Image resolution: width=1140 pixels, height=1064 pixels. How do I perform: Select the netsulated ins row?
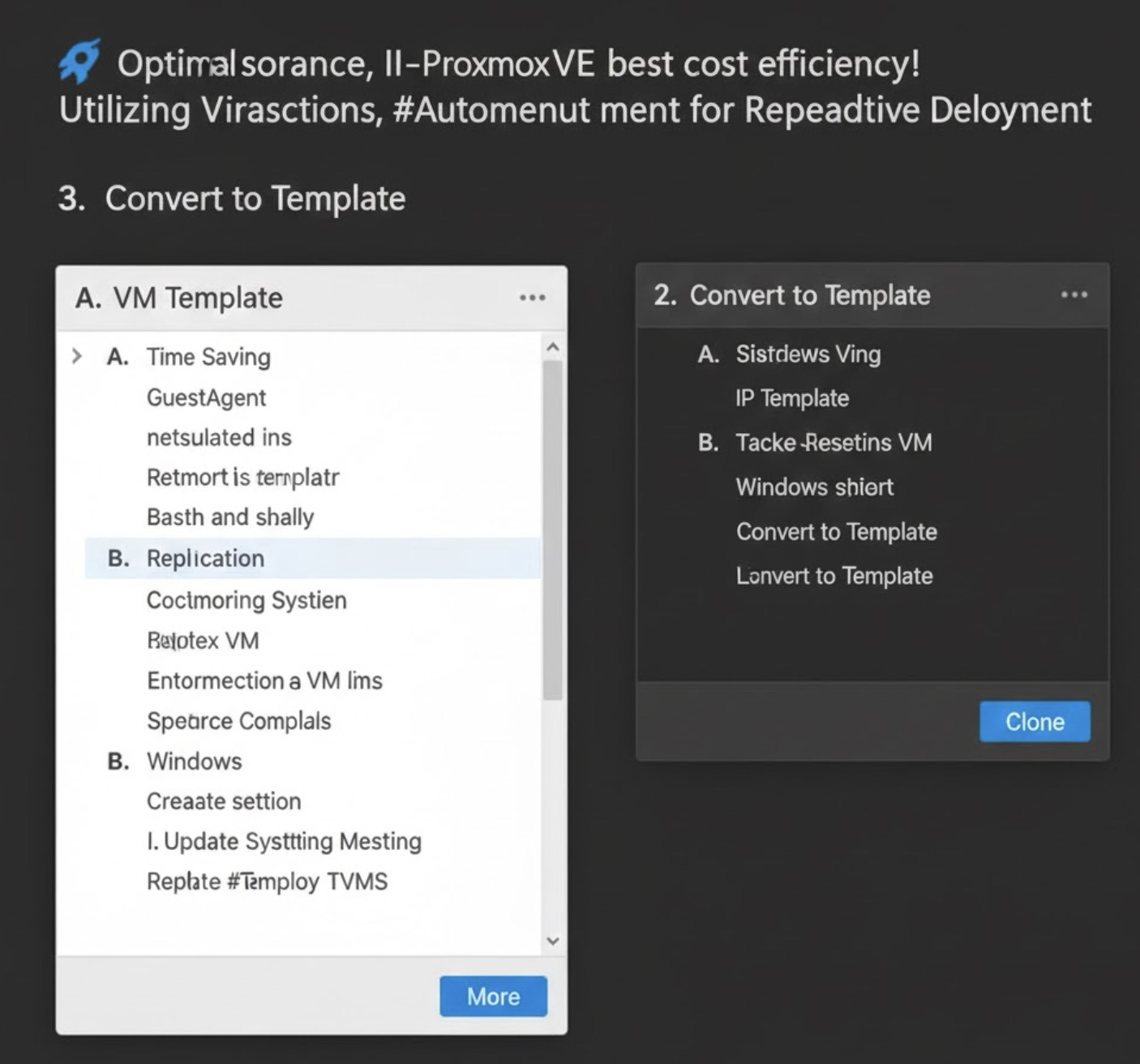pos(219,437)
